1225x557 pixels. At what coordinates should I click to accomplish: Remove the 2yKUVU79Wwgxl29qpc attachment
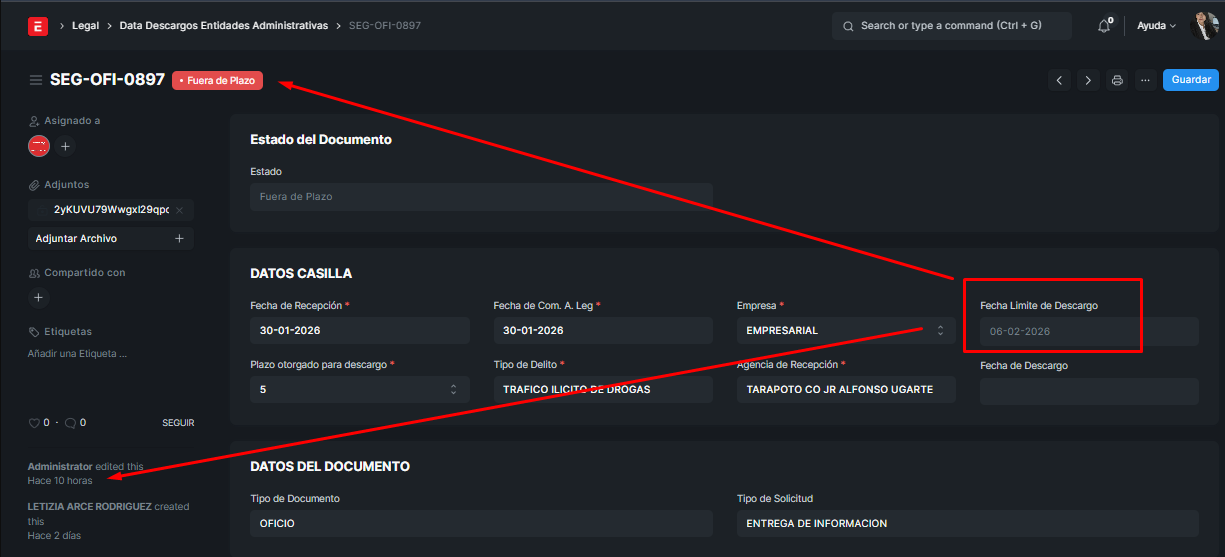pyautogui.click(x=179, y=210)
